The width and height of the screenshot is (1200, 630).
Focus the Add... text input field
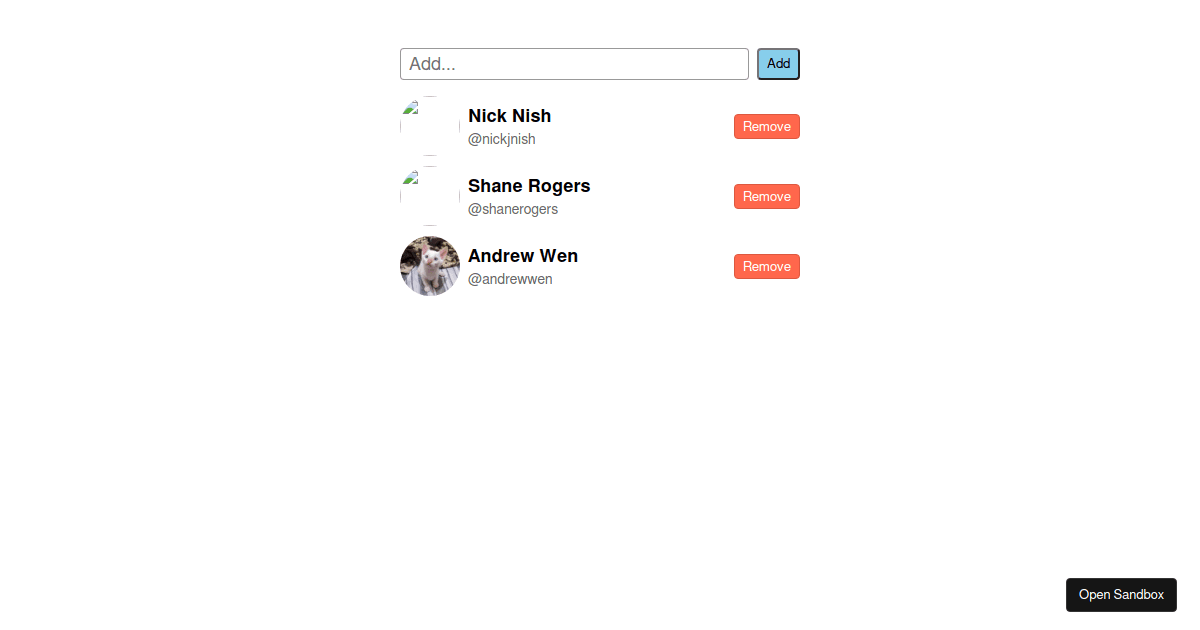coord(574,64)
